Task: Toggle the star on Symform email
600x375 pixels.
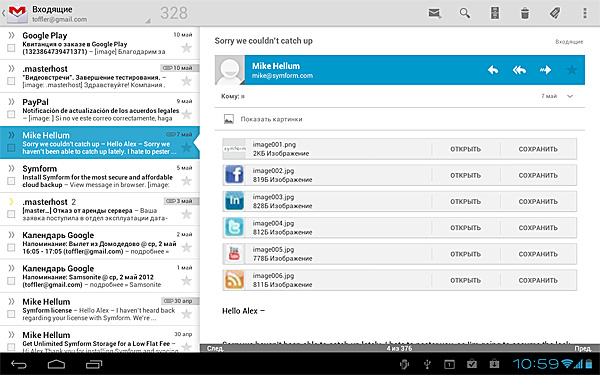Action: (x=186, y=181)
